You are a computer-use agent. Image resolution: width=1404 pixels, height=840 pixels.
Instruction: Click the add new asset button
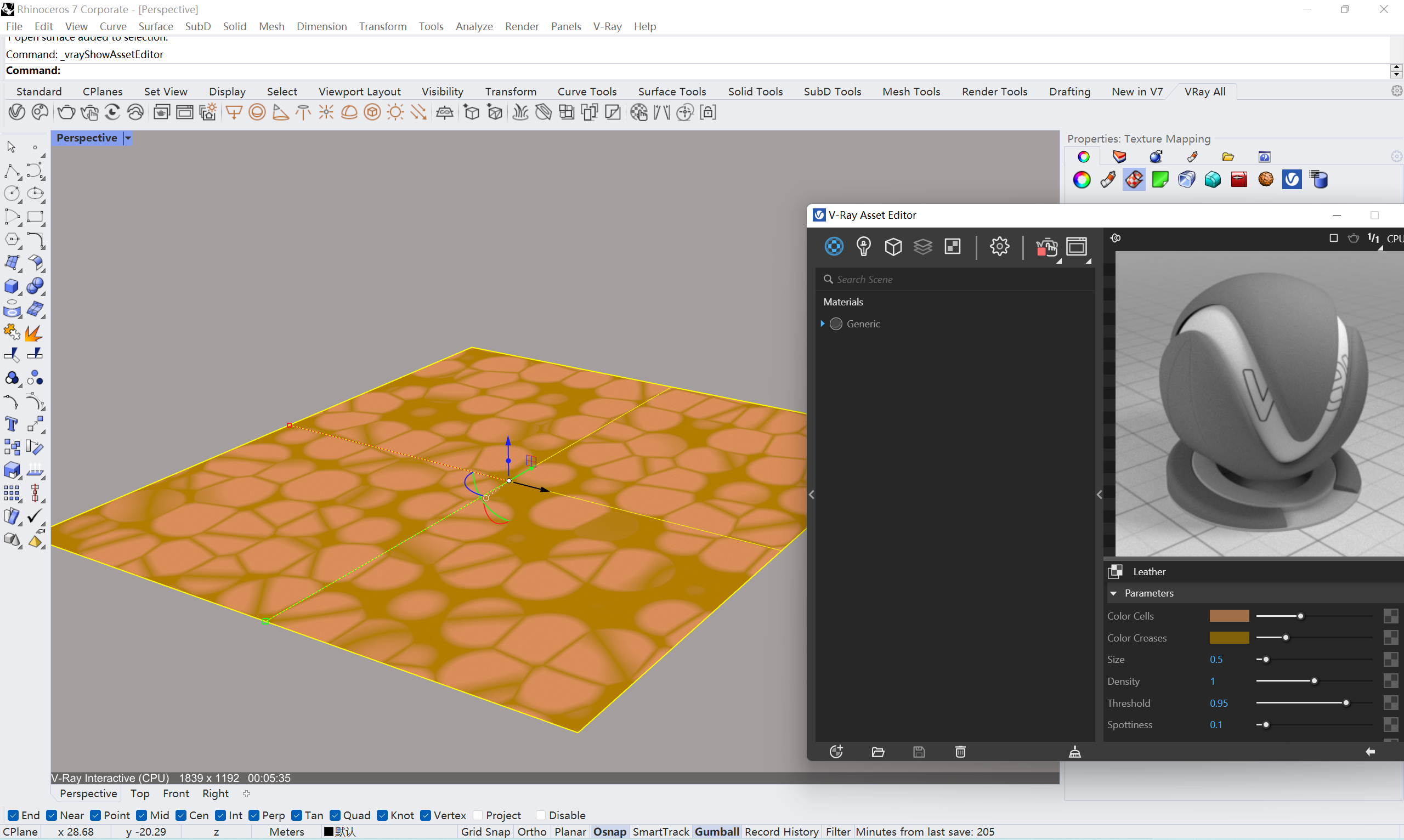836,752
